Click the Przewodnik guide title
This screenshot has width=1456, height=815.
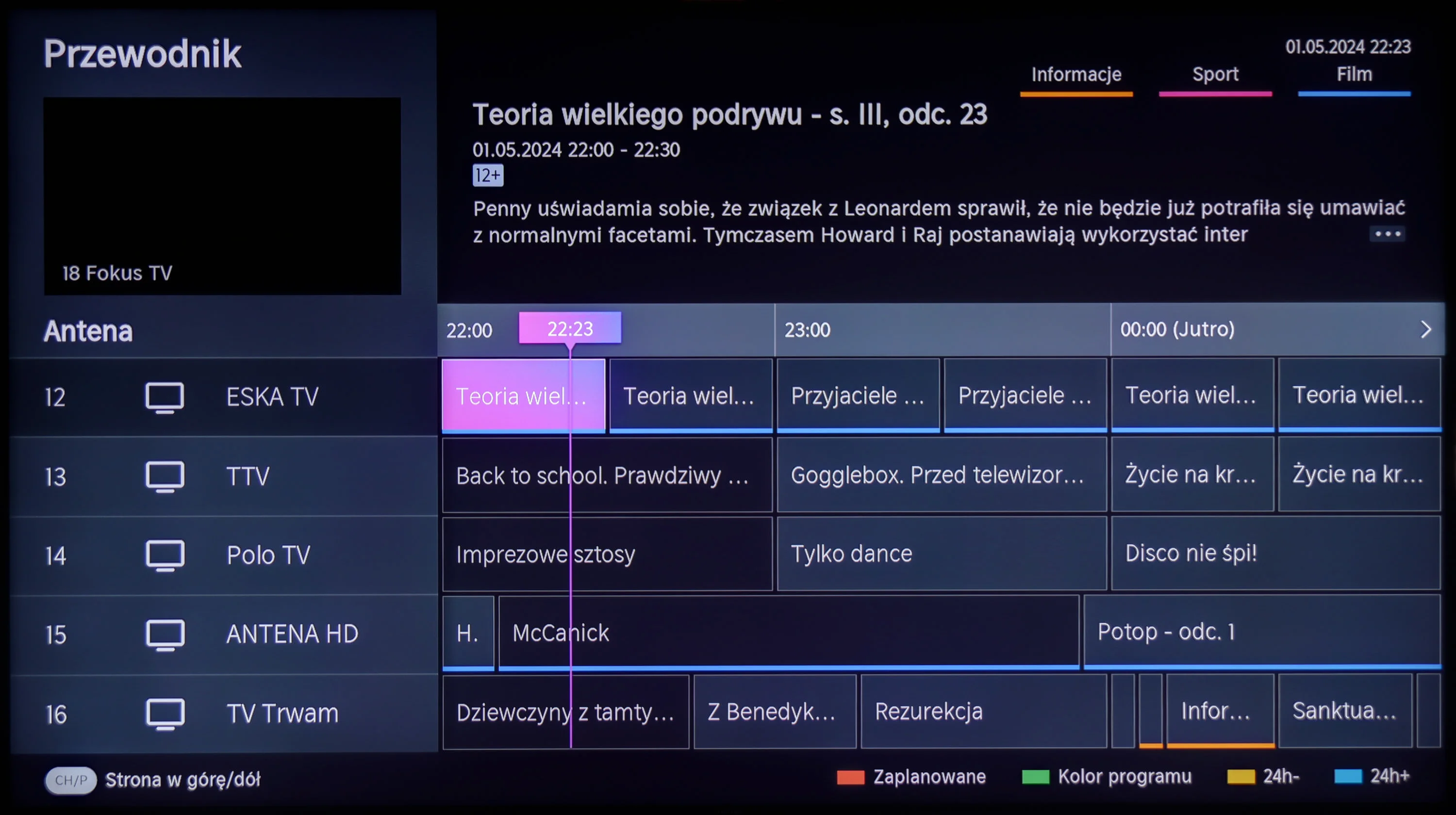point(142,54)
